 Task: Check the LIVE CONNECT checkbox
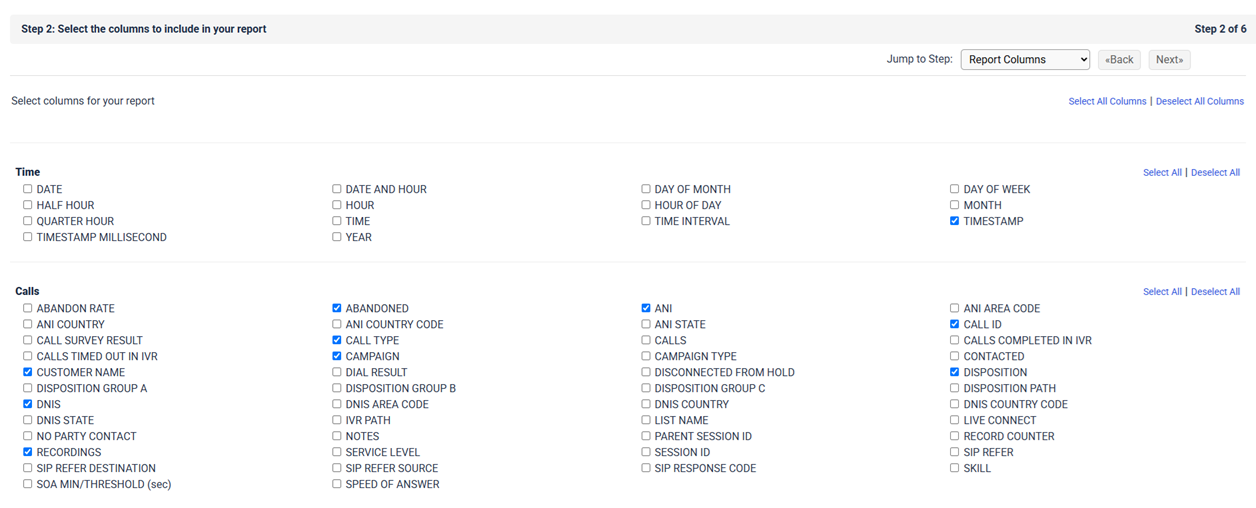955,420
